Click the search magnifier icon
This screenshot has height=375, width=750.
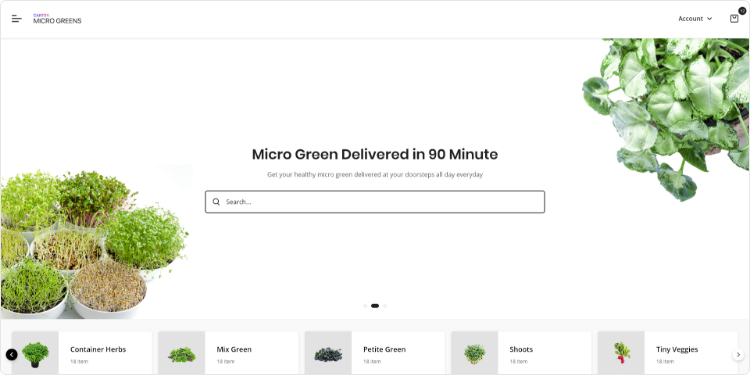tap(216, 202)
